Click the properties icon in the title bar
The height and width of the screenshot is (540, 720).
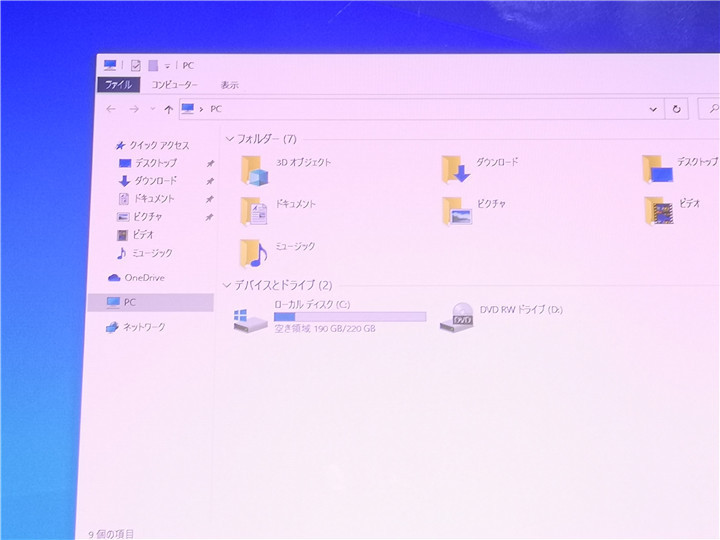135,66
